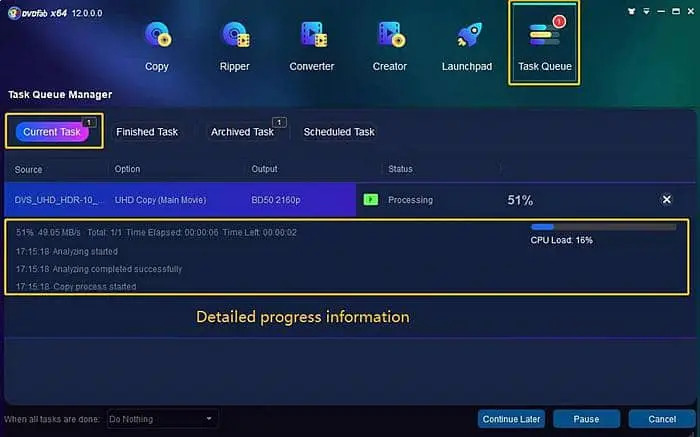Viewport: 700px width, 437px height.
Task: Click the 51% progress value
Action: coord(520,200)
